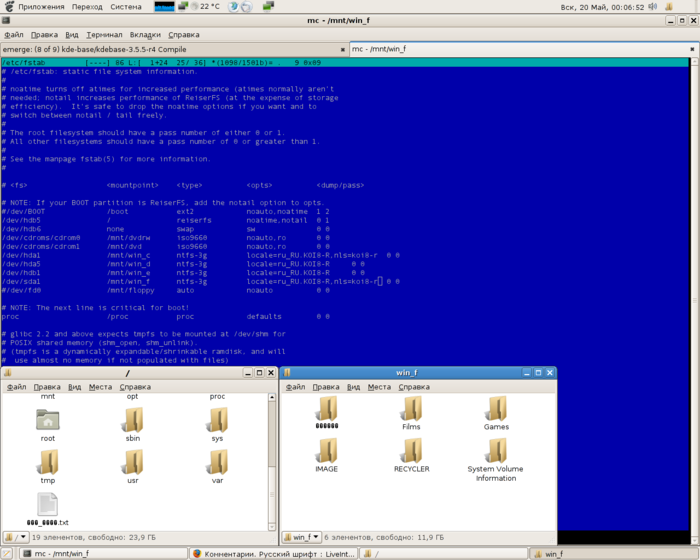Click scrollbar down arrow in / window
The image size is (700, 560).
(272, 527)
